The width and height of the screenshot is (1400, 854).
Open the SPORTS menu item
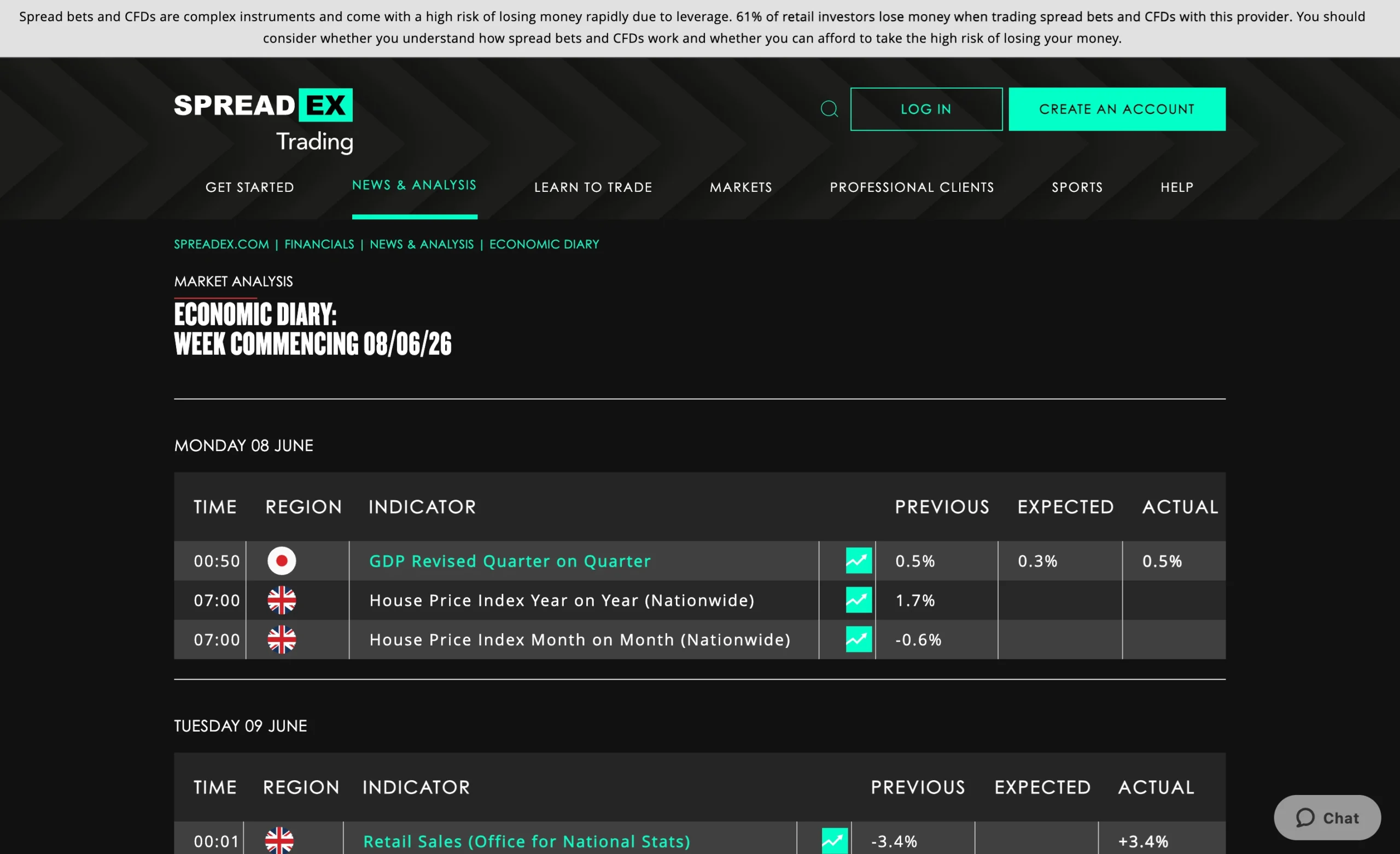coord(1077,187)
